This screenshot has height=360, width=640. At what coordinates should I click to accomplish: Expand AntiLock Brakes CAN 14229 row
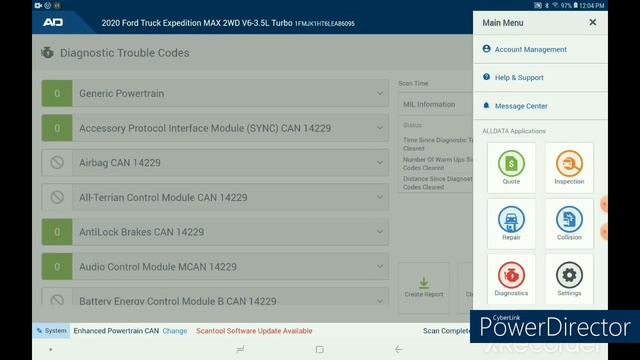click(x=215, y=232)
